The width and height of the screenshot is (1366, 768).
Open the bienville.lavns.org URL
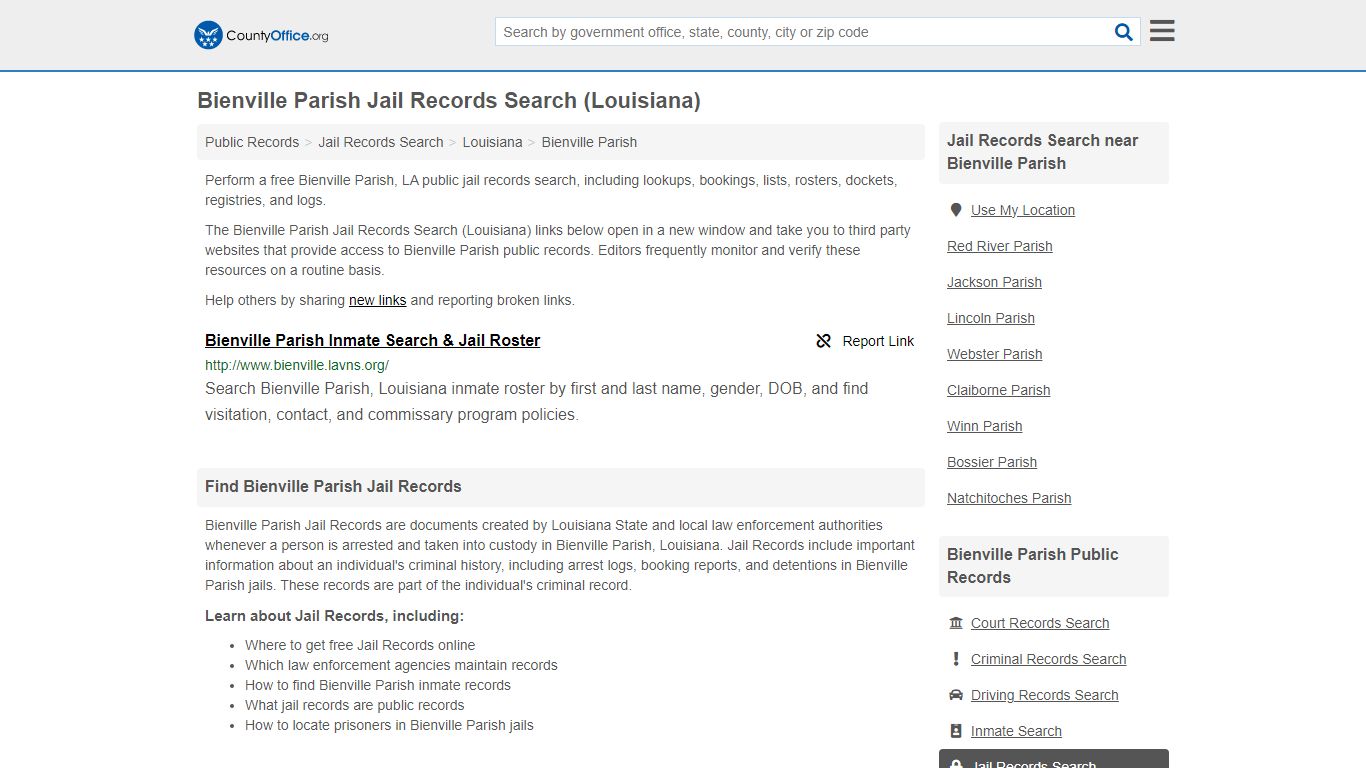(x=297, y=365)
